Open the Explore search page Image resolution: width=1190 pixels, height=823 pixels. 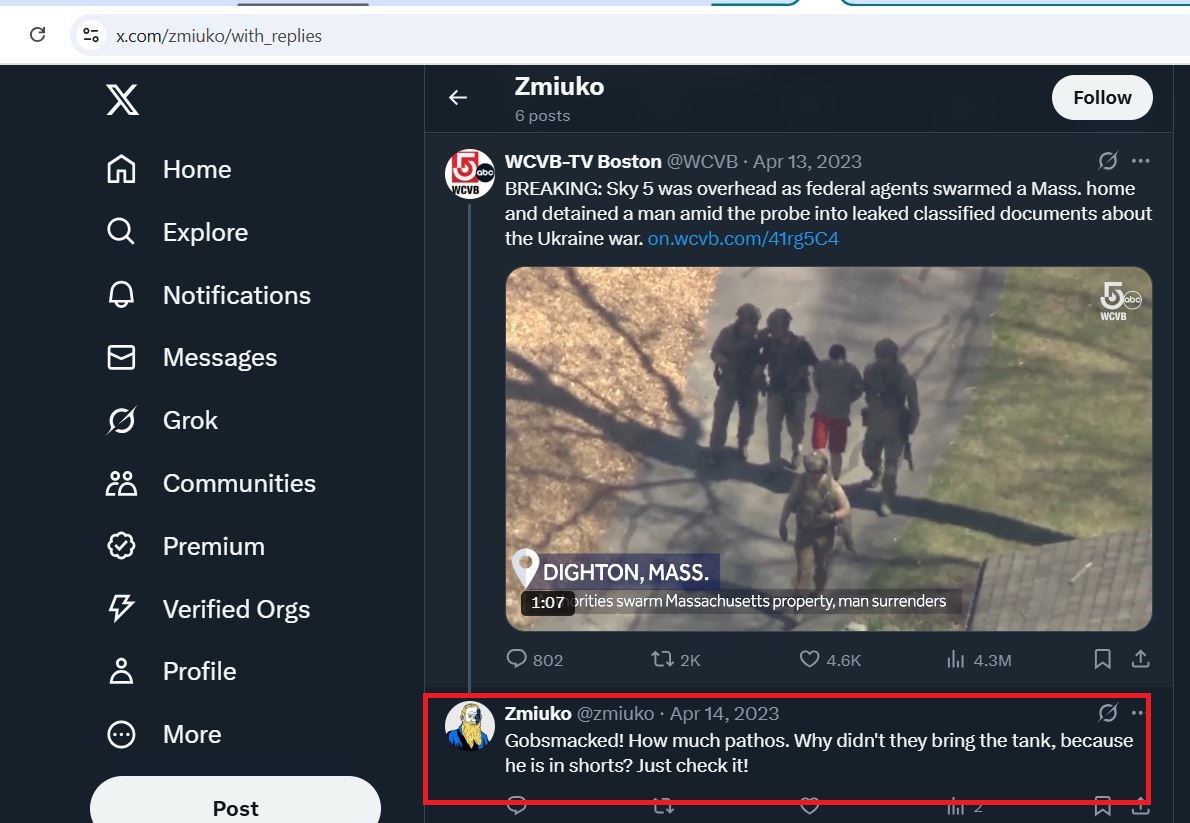coord(177,232)
